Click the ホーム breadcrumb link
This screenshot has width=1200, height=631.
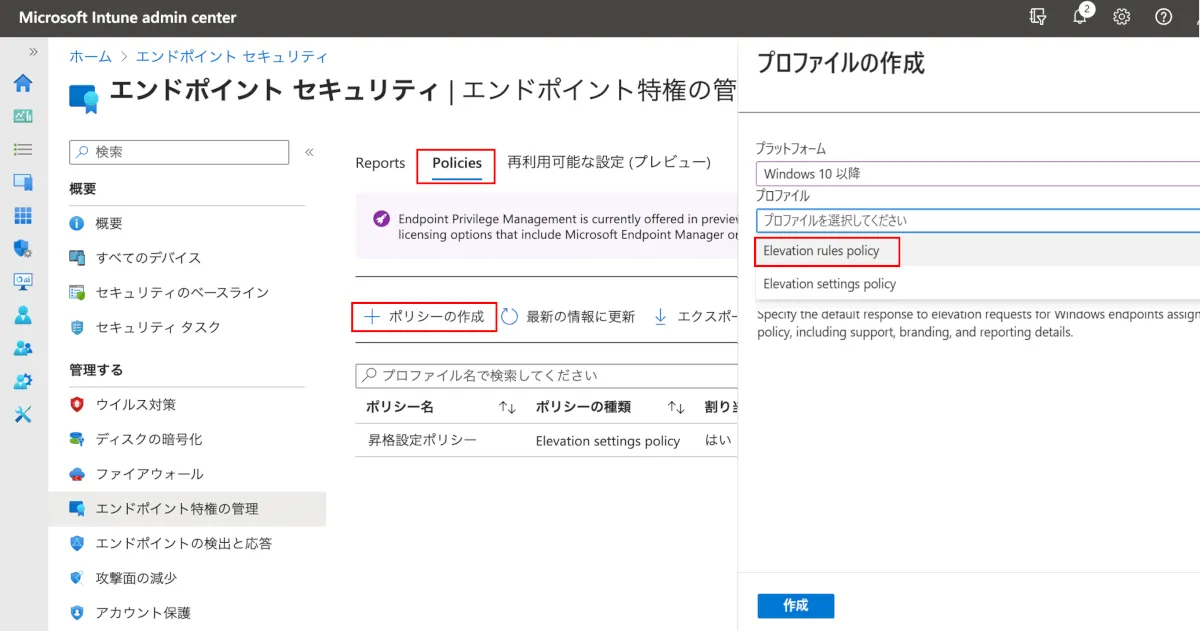pos(90,57)
